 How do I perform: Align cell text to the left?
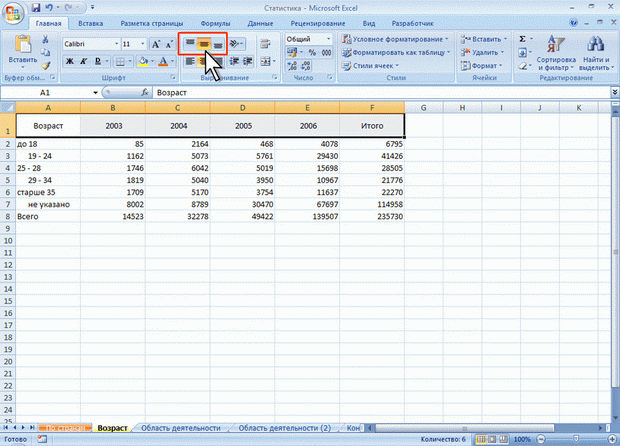(190, 61)
